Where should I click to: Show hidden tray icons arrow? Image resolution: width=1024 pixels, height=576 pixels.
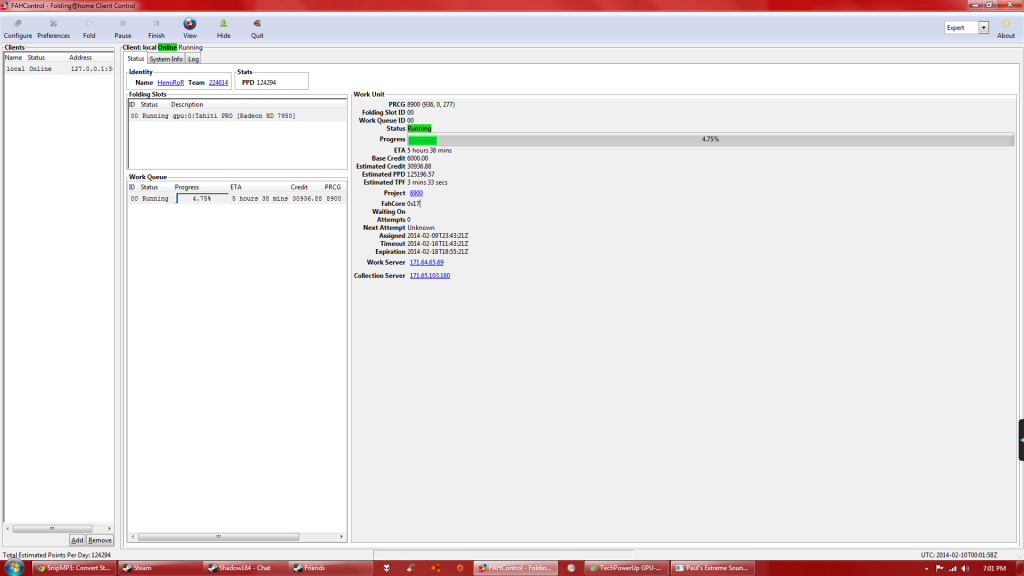926,568
